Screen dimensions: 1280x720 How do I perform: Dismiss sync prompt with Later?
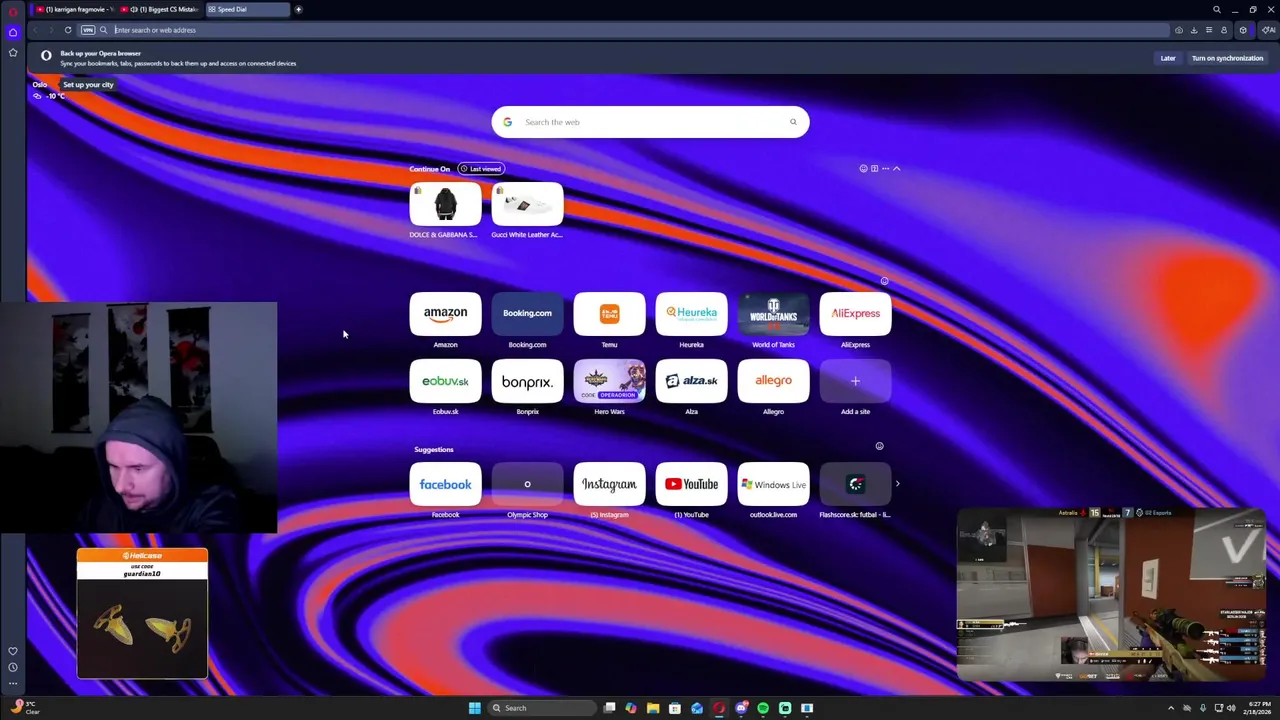(1168, 58)
